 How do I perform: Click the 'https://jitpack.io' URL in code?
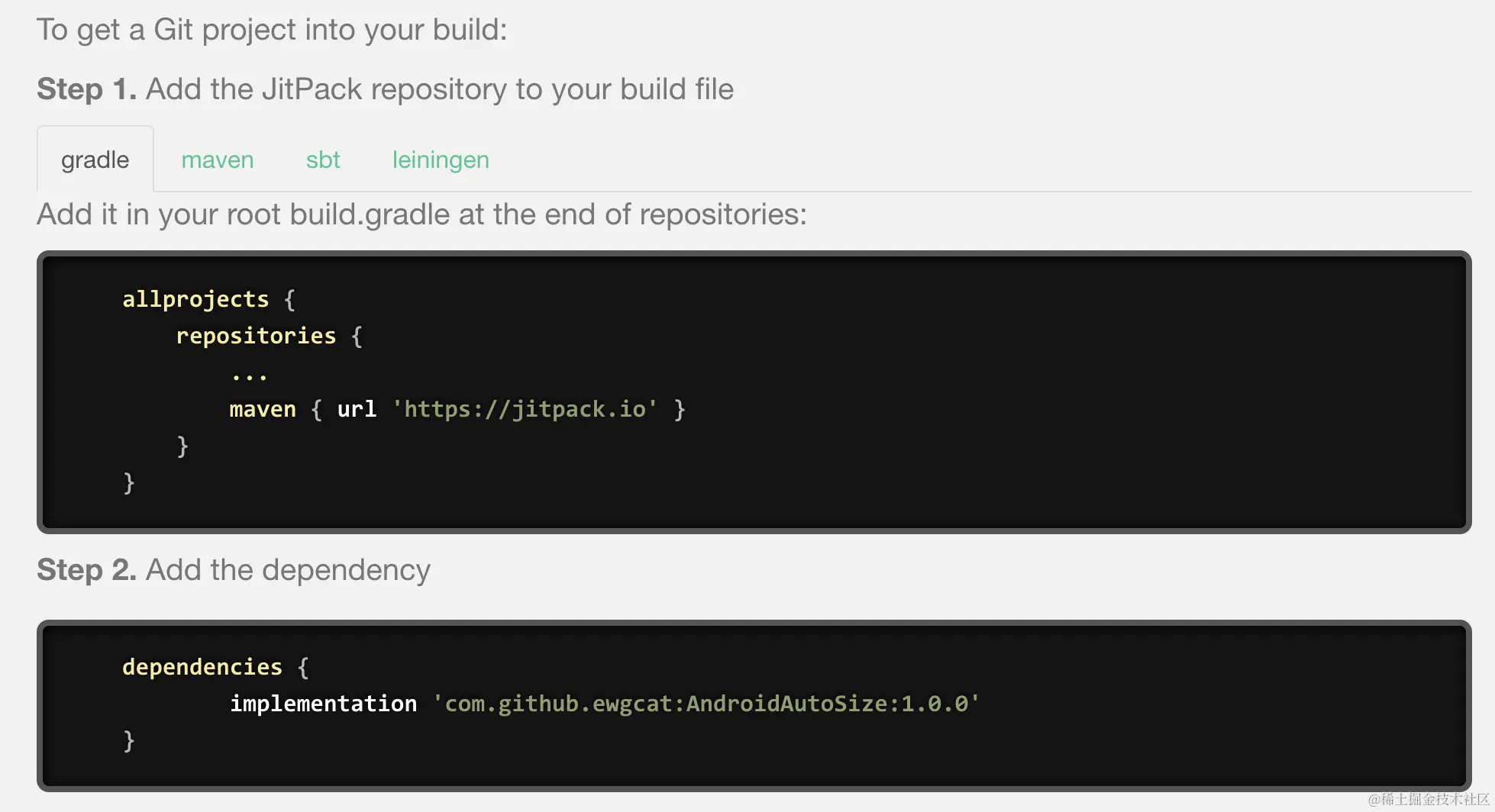click(525, 409)
